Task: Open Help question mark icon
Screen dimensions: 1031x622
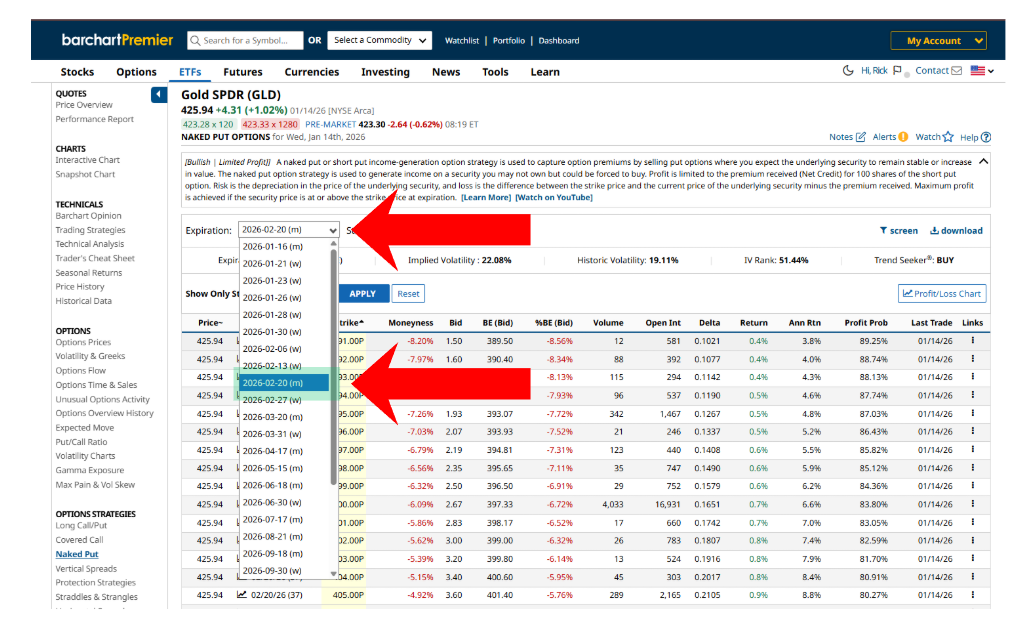Action: pos(986,137)
